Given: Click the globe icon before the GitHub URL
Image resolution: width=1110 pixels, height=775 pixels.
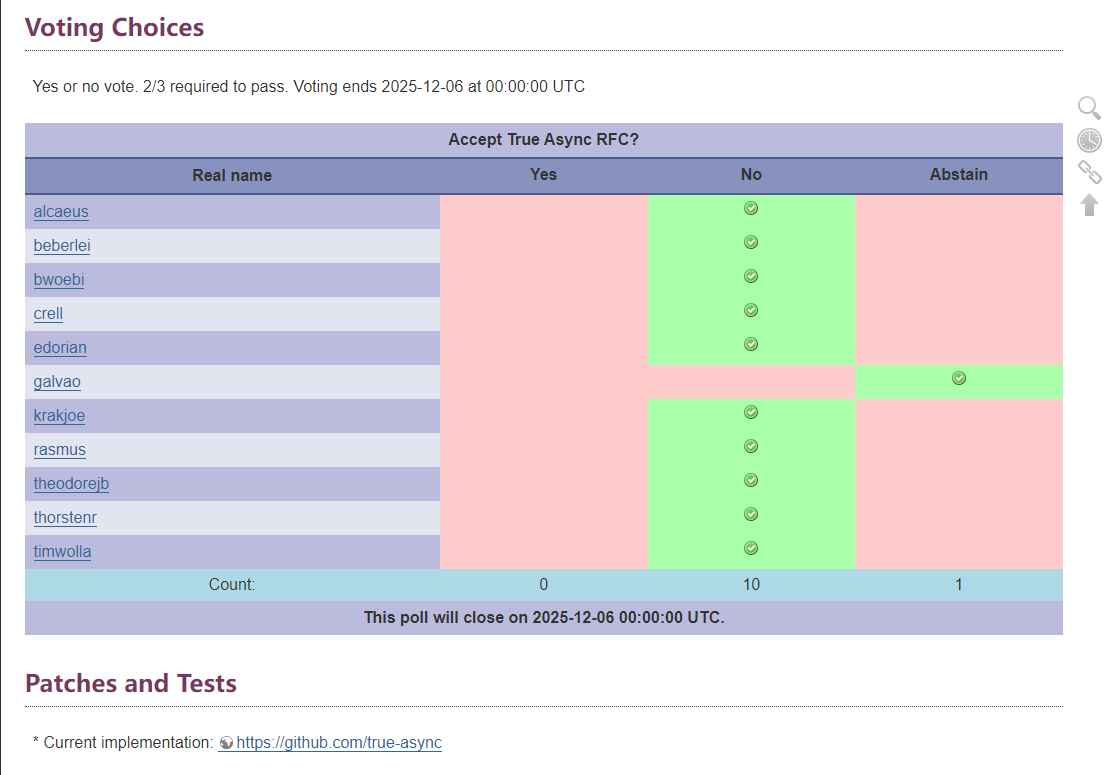Looking at the screenshot, I should tap(228, 743).
